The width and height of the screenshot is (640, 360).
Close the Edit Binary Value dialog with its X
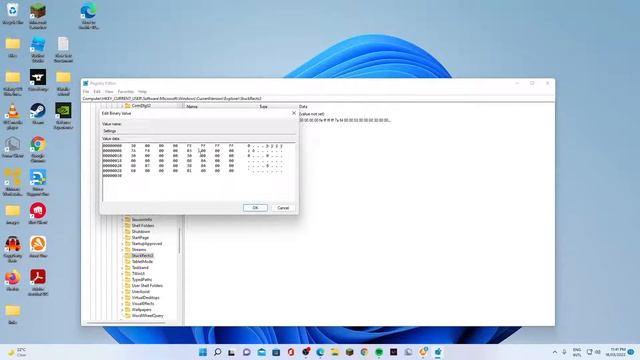tap(293, 113)
